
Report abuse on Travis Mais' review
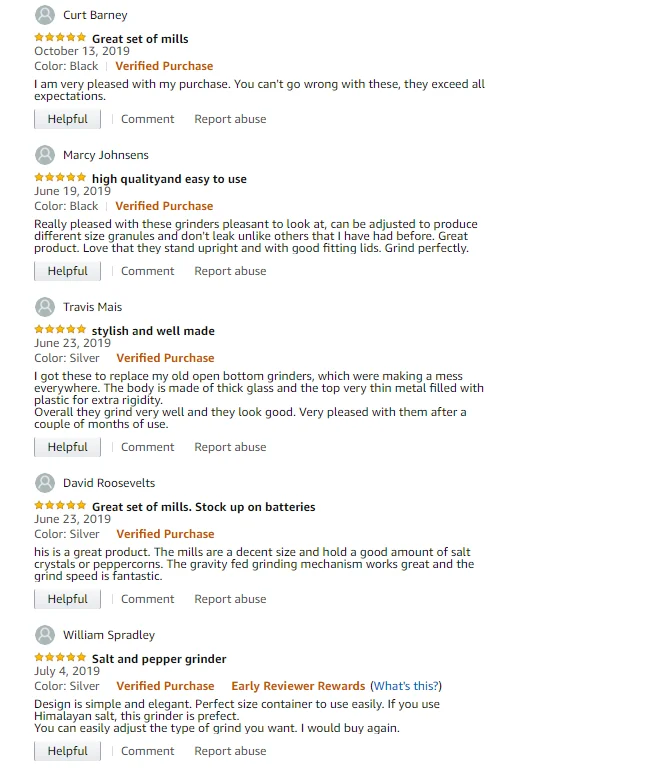(x=230, y=447)
